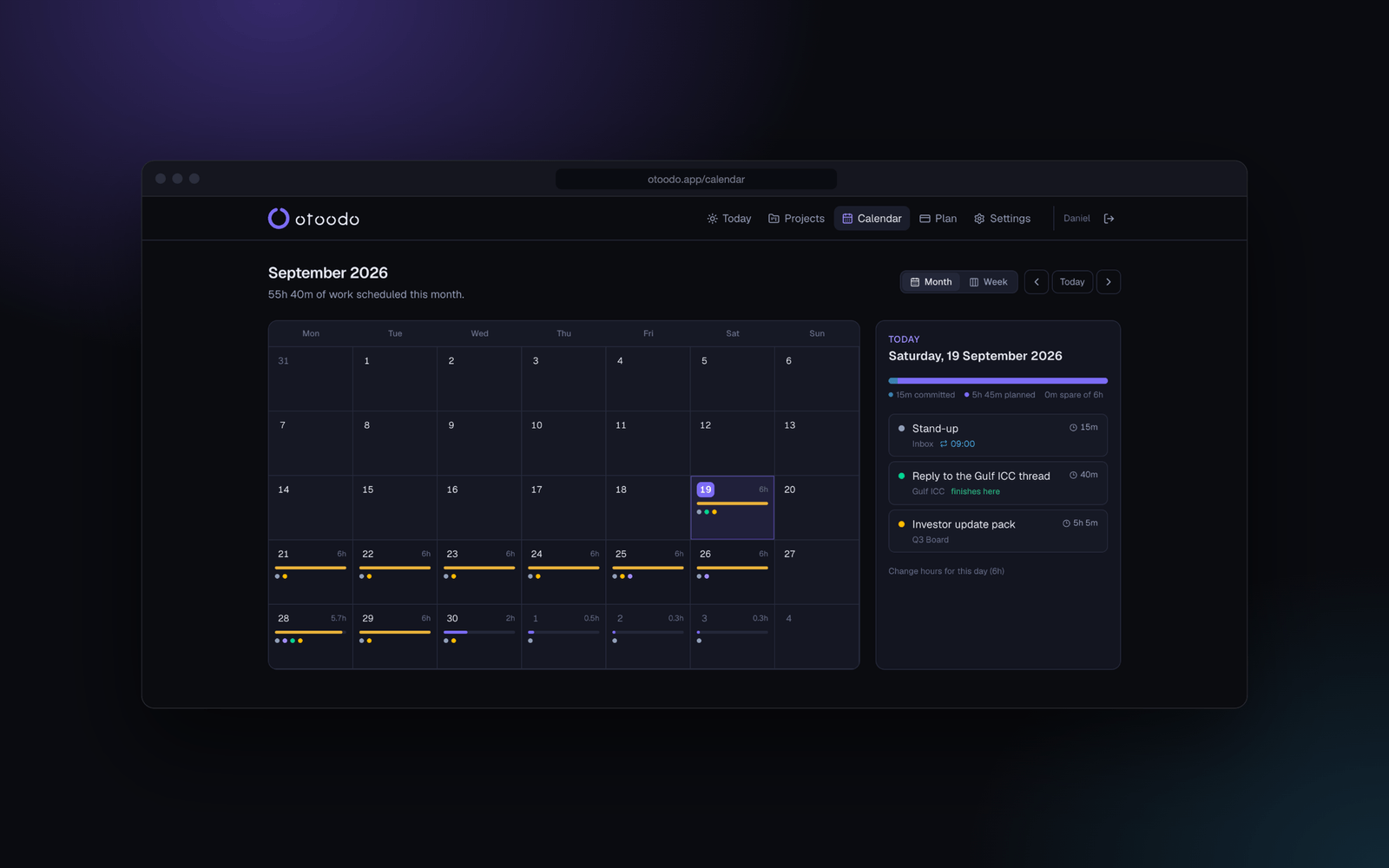Open the Calendar nav item
This screenshot has width=1389, height=868.
click(x=872, y=219)
